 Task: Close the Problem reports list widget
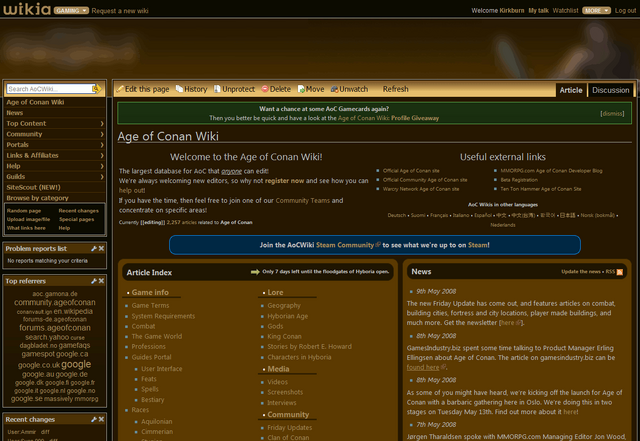coord(101,248)
